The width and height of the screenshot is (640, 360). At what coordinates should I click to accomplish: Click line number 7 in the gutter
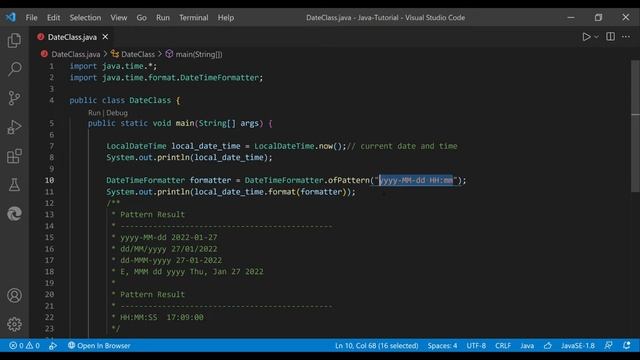51,146
